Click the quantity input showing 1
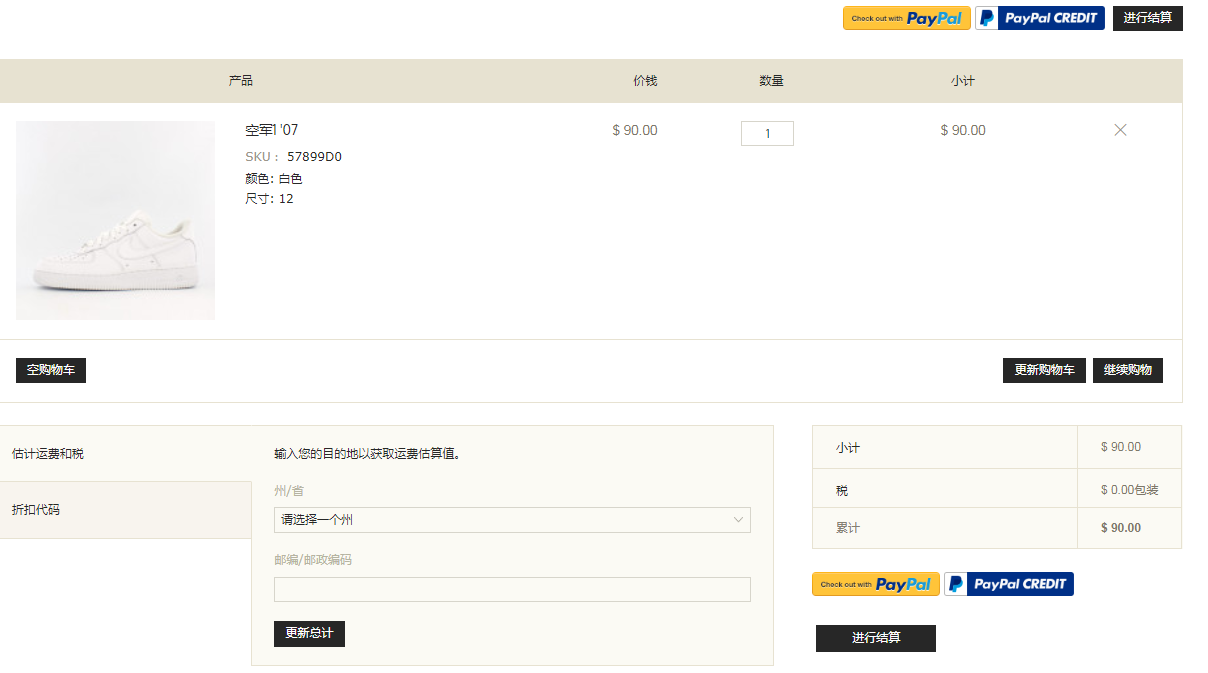Viewport: 1208px width, 673px height. pyautogui.click(x=767, y=133)
